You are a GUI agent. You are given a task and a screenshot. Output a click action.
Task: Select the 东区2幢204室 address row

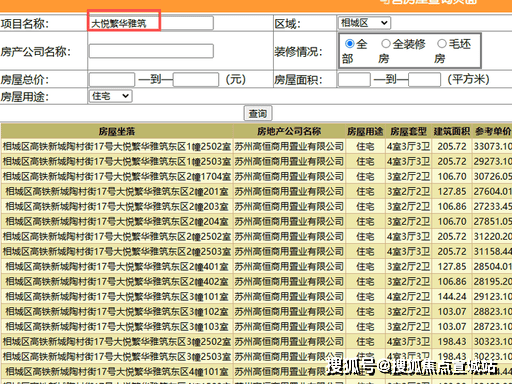coord(117,221)
